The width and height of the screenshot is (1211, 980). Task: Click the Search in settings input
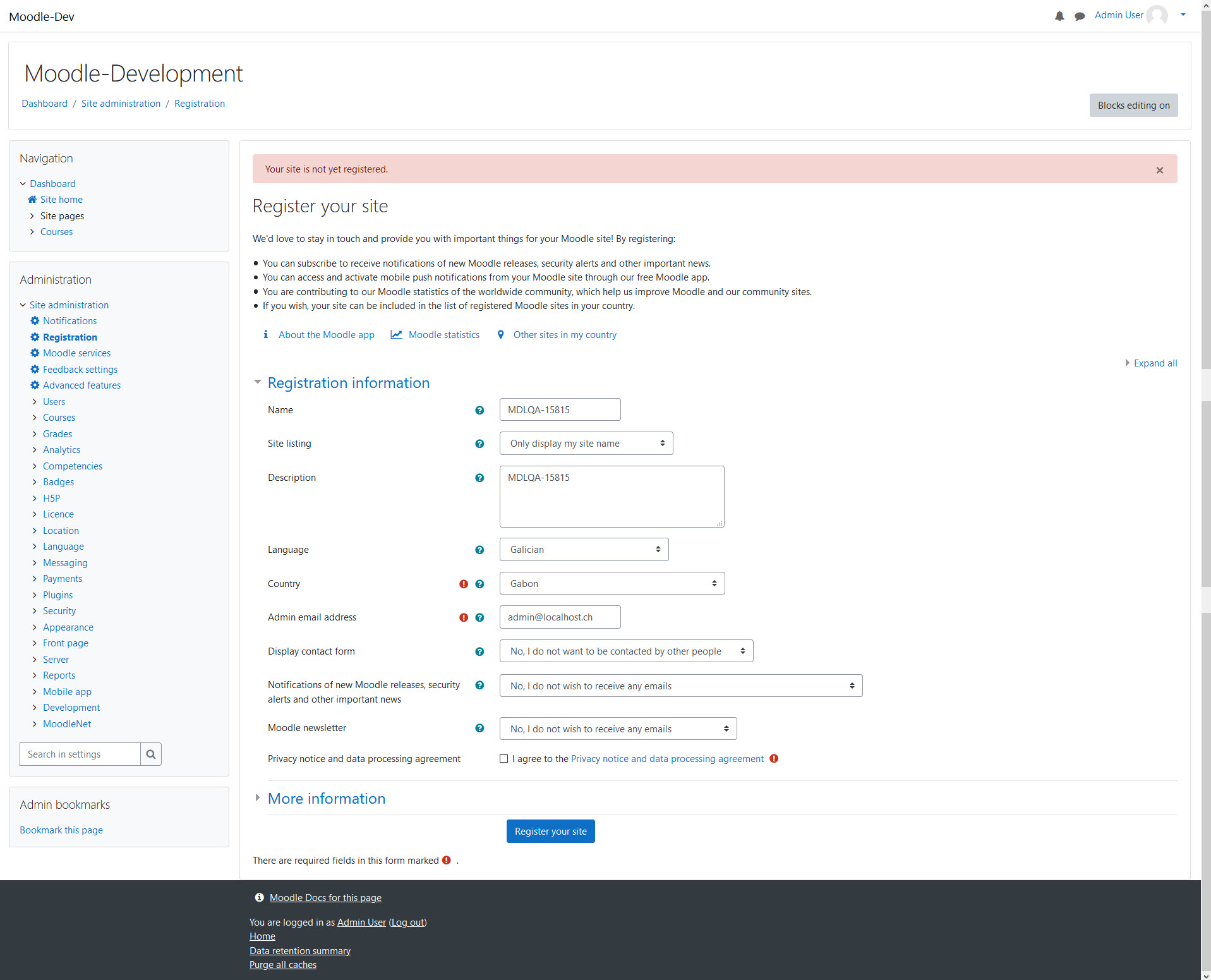tap(80, 754)
